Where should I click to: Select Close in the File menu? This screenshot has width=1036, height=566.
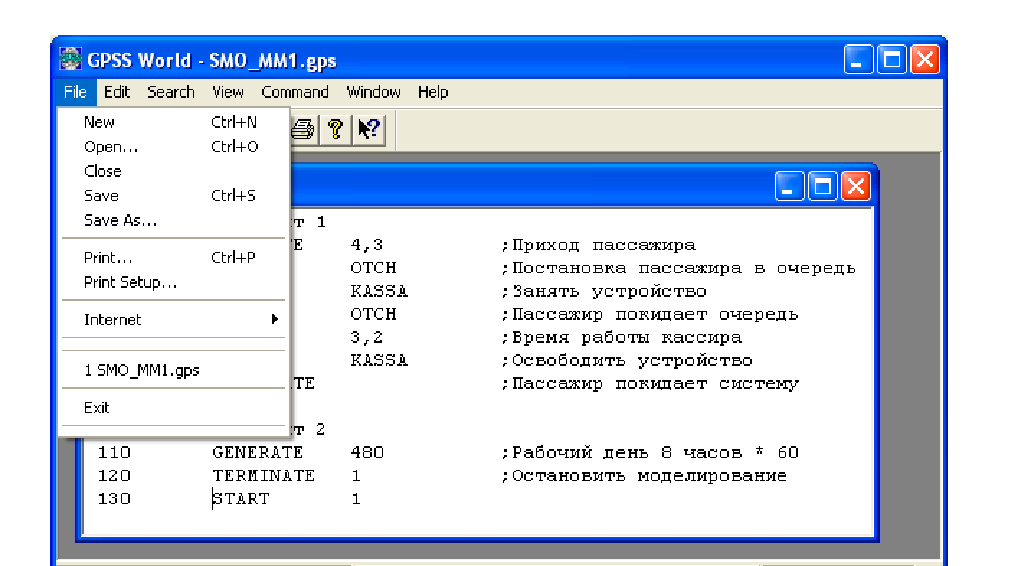[174, 171]
